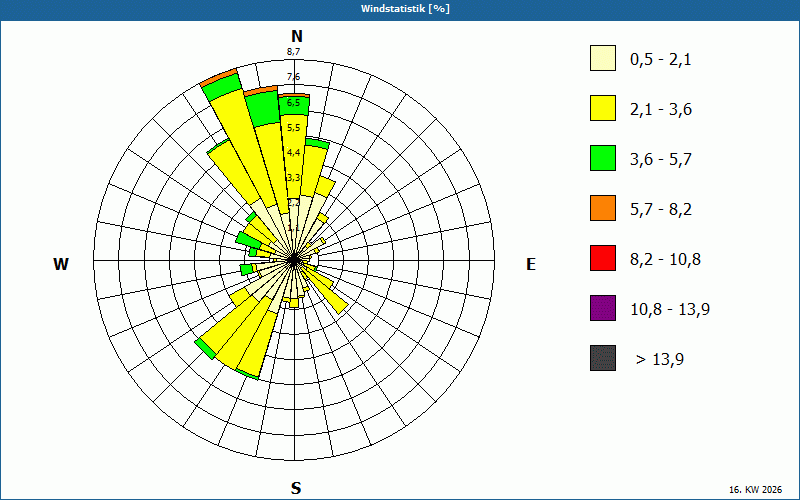Click the '8,2 - 10,8' legend label

665,260
